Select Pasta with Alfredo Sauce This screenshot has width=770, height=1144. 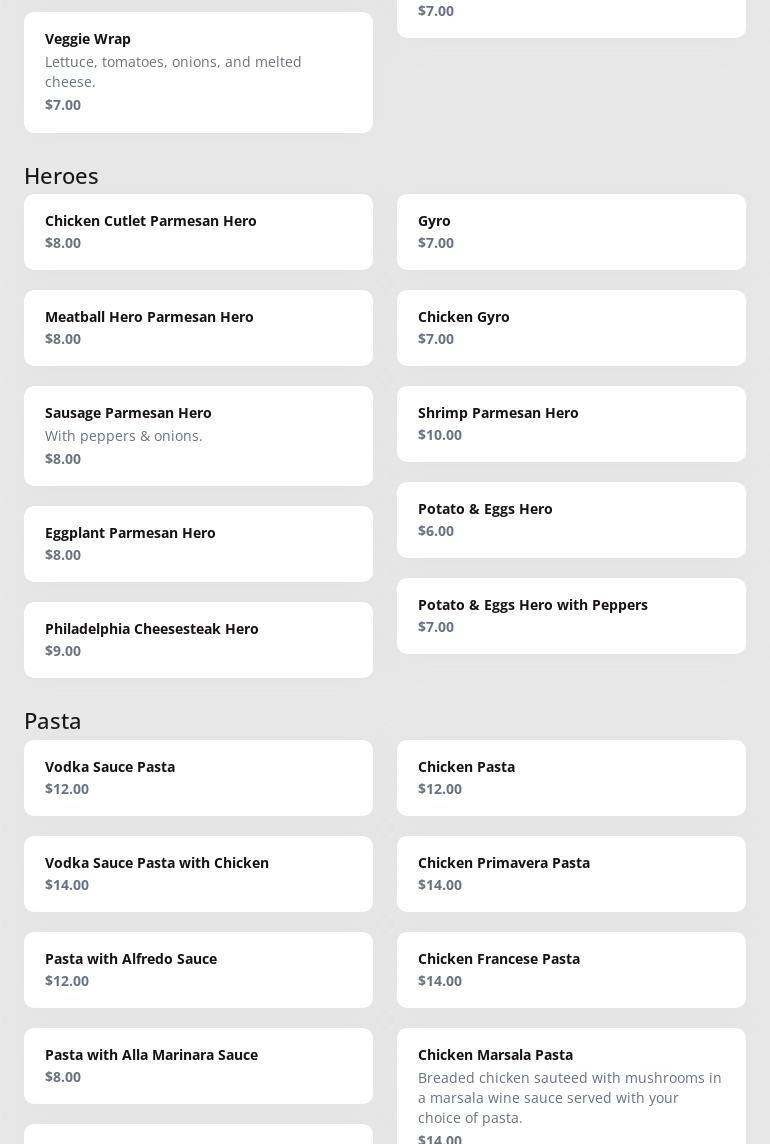[198, 970]
